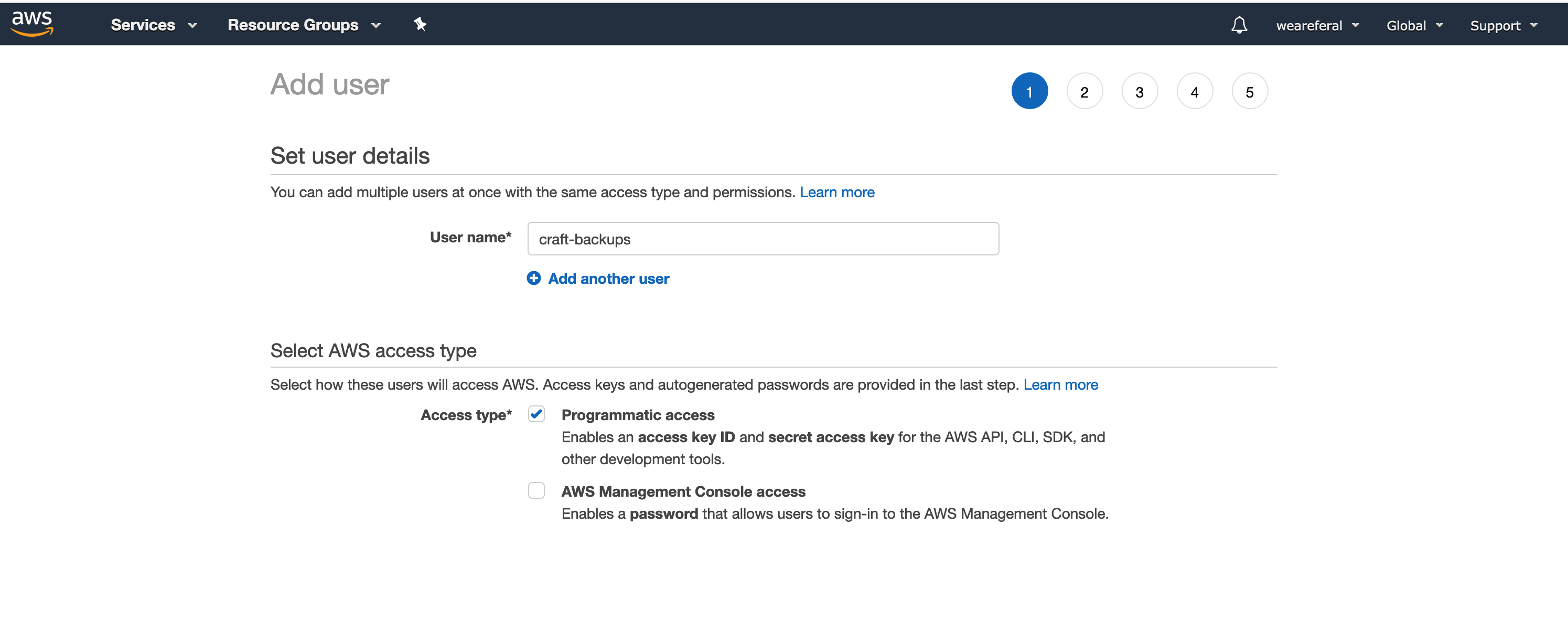Jump to step 2 of wizard

click(x=1084, y=91)
